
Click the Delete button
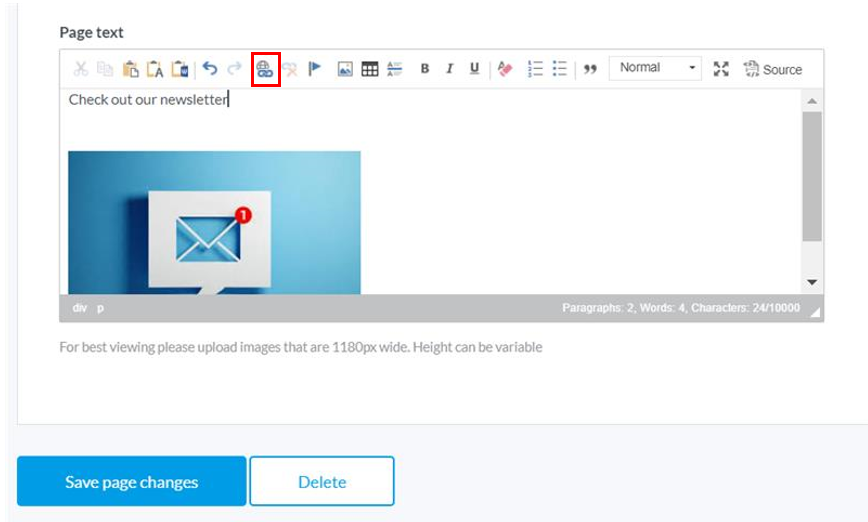click(322, 481)
